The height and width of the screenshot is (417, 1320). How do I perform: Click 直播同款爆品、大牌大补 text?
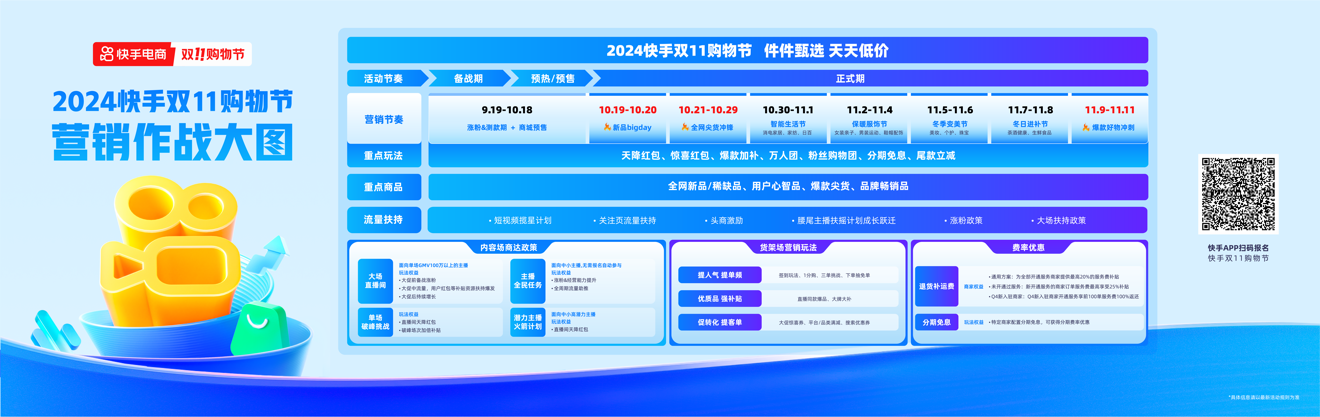(824, 299)
